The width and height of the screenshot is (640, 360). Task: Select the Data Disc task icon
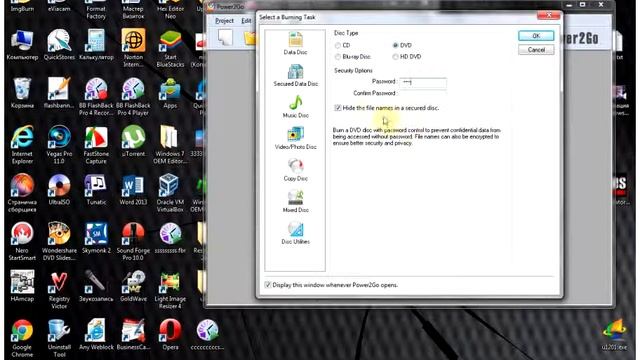point(295,44)
